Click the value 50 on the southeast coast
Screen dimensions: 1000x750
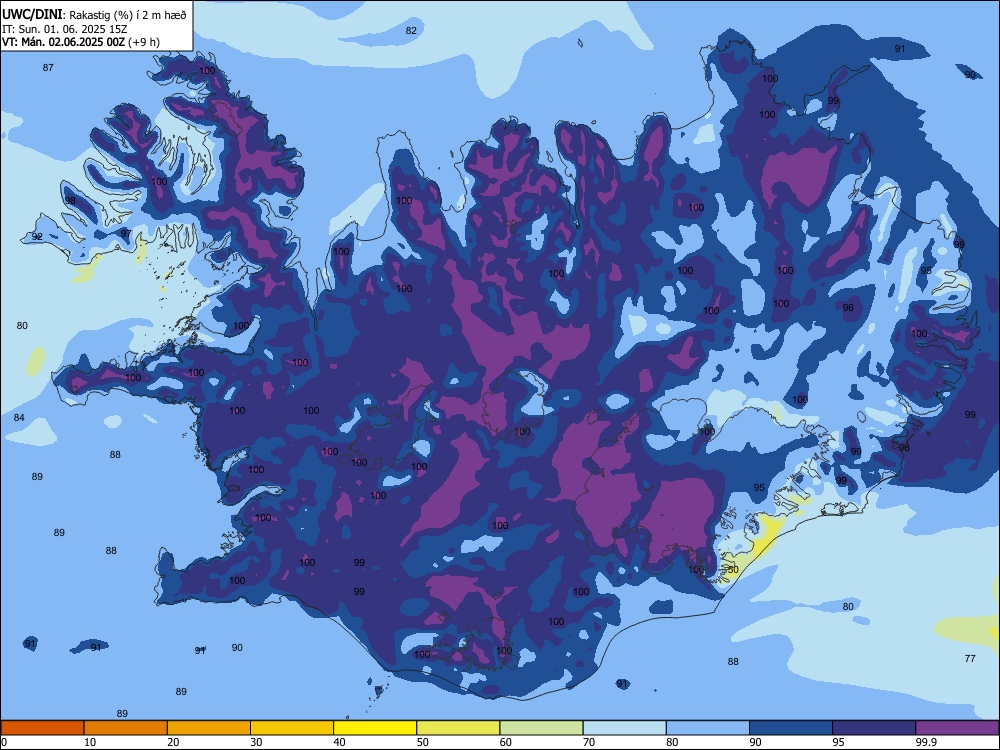[x=733, y=570]
